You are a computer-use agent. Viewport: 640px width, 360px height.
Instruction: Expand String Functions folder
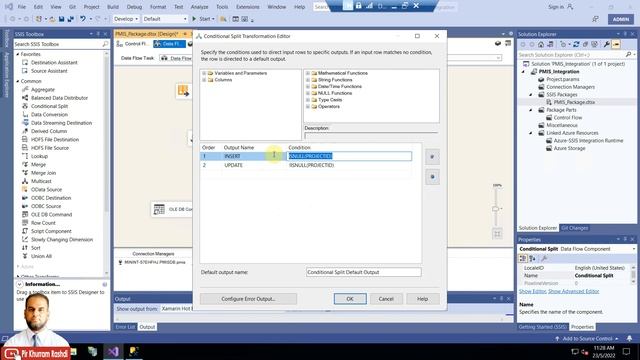[308, 80]
